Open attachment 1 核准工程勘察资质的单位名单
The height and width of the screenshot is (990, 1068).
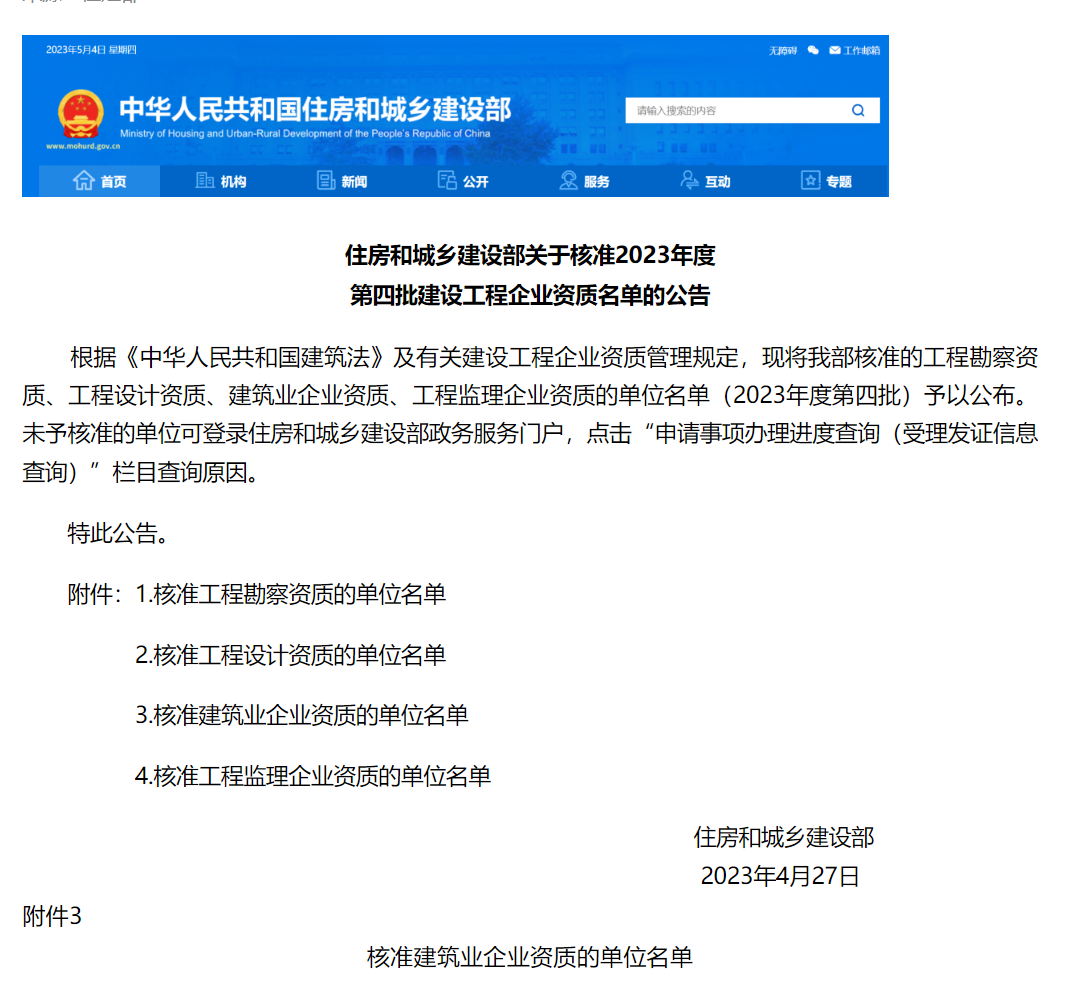(x=291, y=594)
